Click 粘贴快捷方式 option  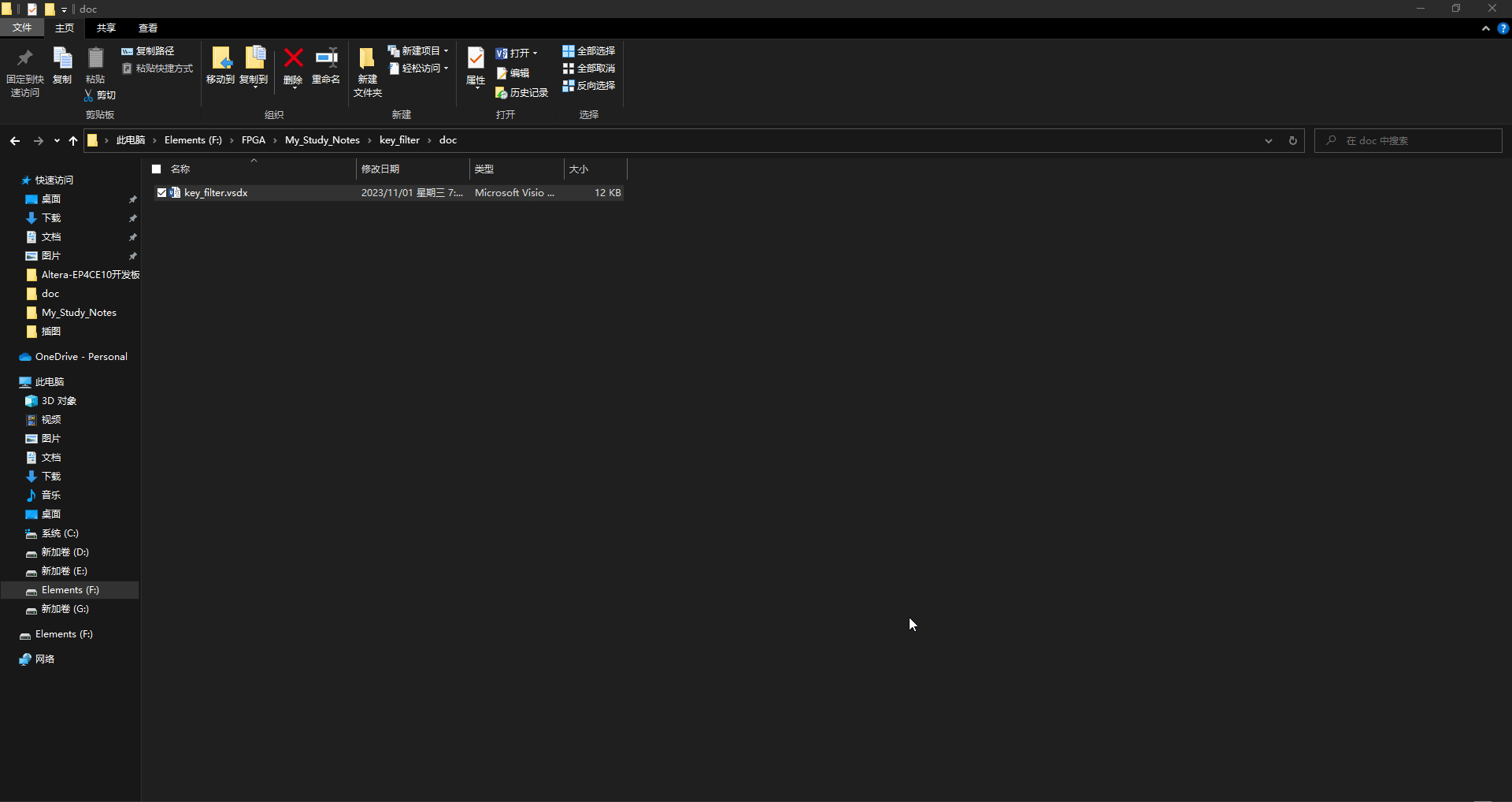coord(157,69)
